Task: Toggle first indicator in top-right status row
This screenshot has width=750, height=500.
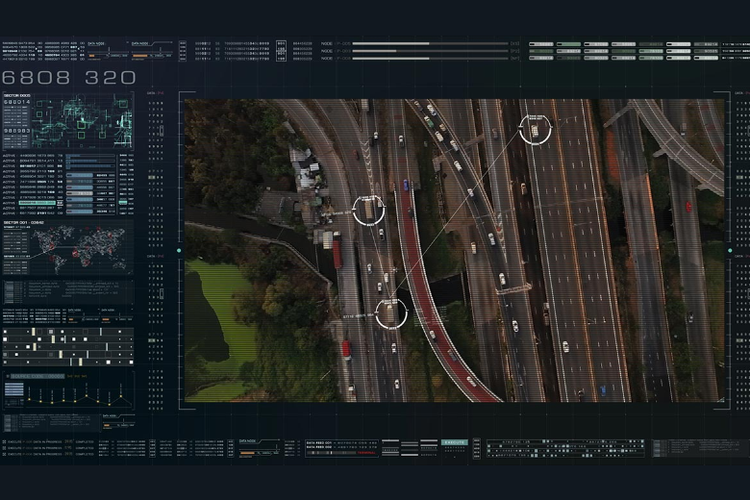Action: 540,44
